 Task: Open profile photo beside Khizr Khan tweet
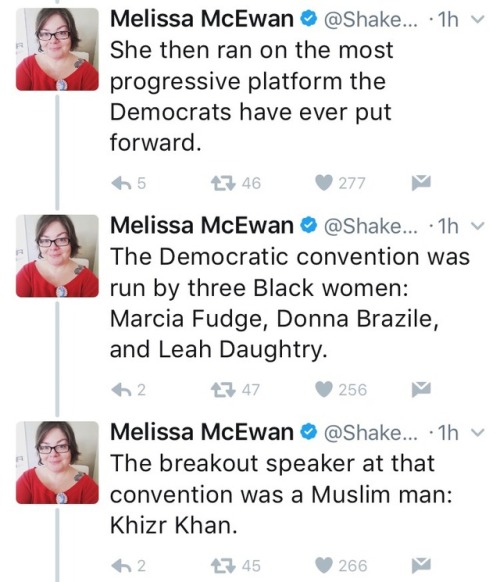tap(57, 462)
